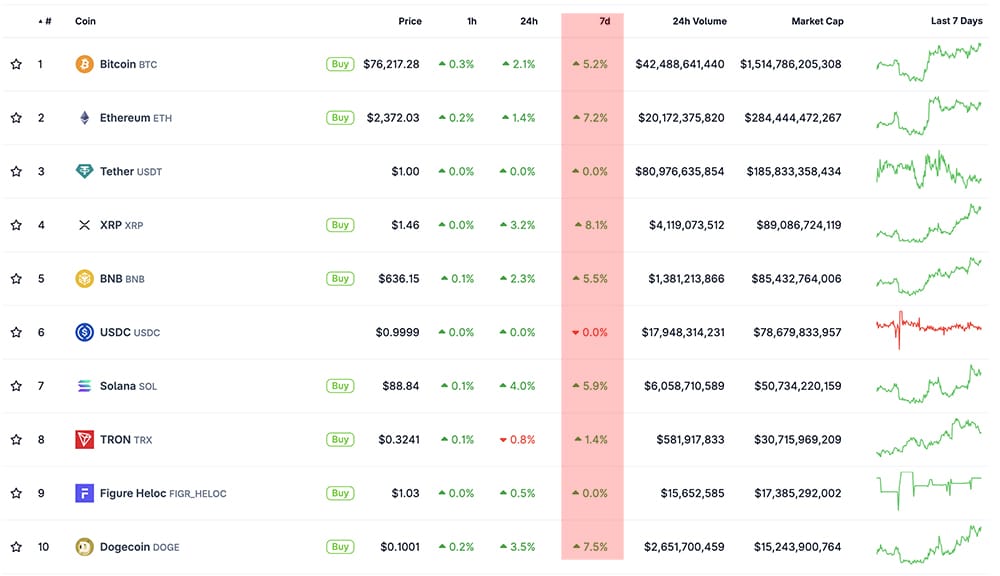Click the Tether coin logo
Viewport: 1000px width, 576px height.
(84, 171)
